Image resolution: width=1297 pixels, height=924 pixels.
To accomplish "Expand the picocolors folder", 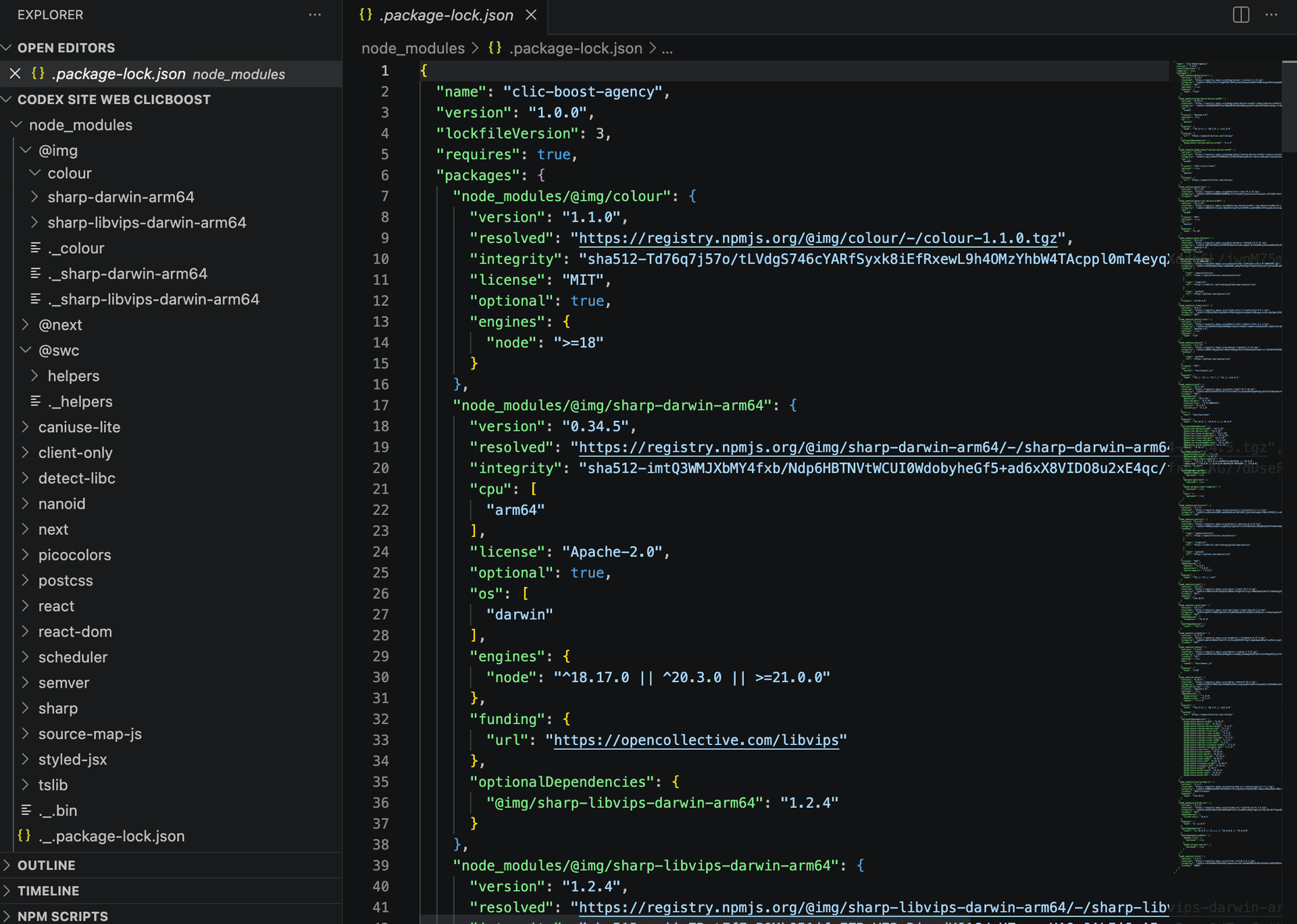I will [x=26, y=555].
